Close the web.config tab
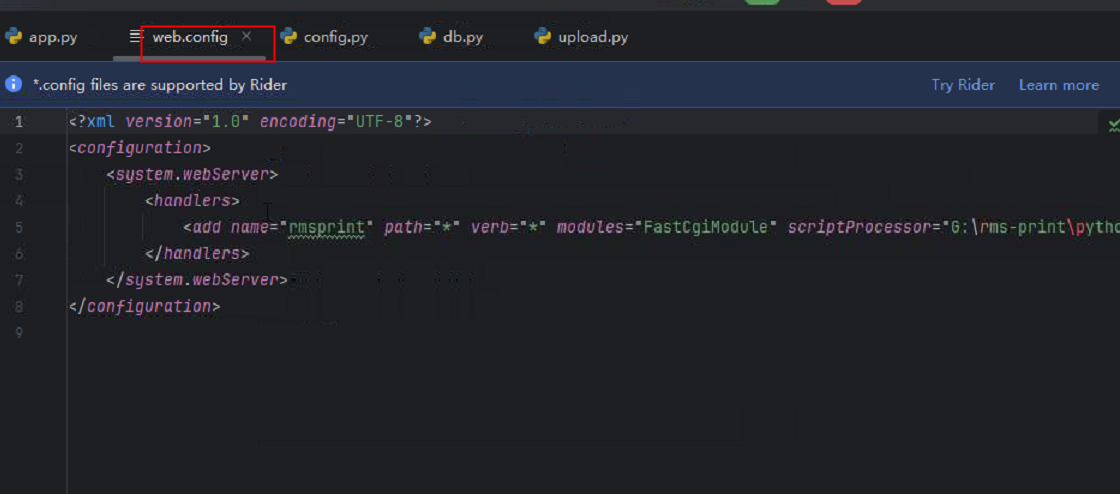 tap(246, 36)
